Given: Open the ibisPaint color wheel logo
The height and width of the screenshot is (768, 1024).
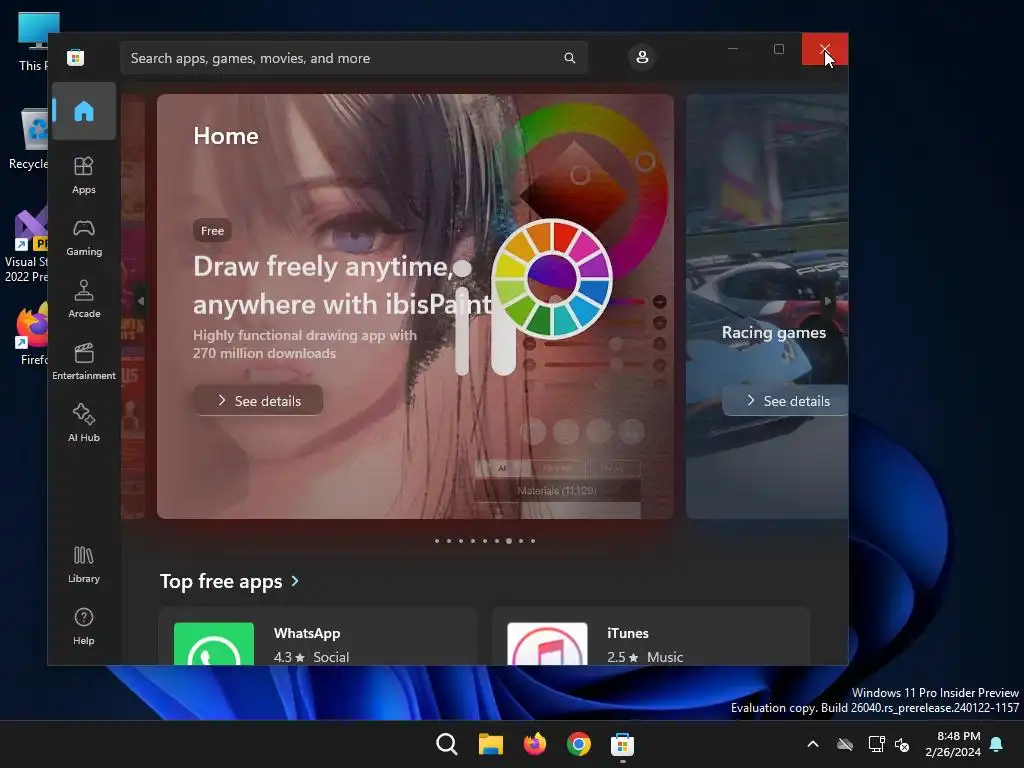Looking at the screenshot, I should pyautogui.click(x=552, y=278).
